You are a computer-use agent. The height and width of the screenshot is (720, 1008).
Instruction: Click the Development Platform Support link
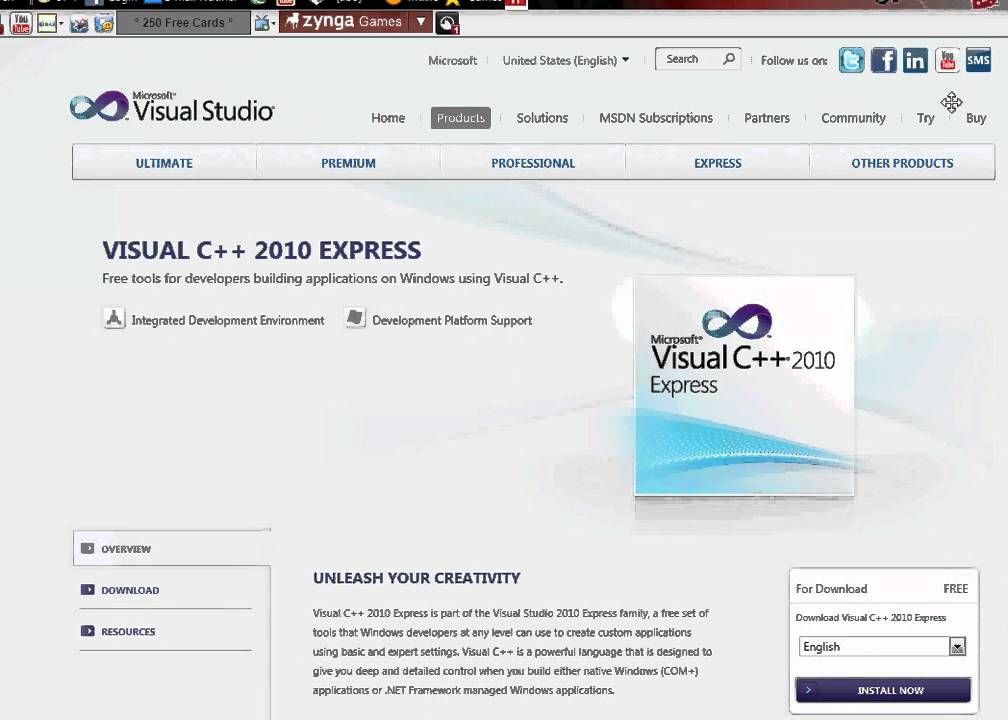452,320
